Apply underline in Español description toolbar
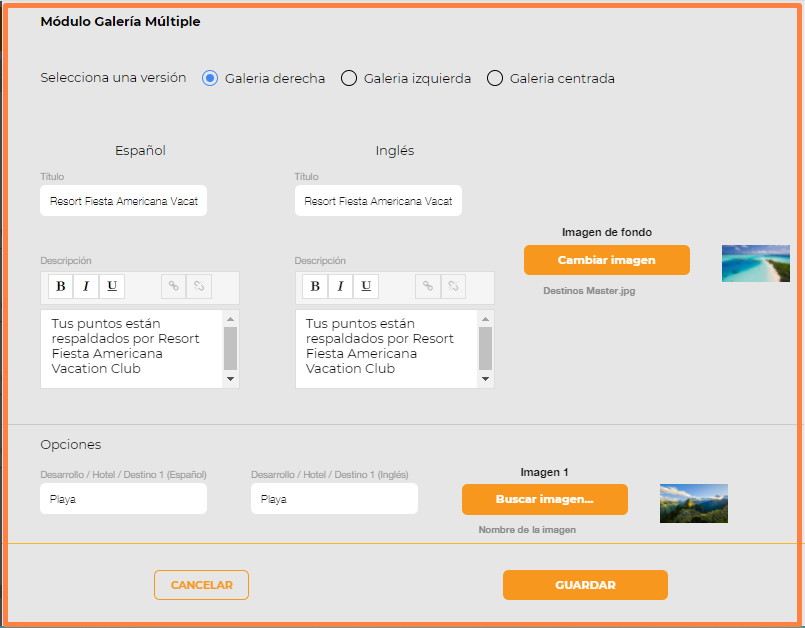The image size is (805, 628). (x=112, y=286)
